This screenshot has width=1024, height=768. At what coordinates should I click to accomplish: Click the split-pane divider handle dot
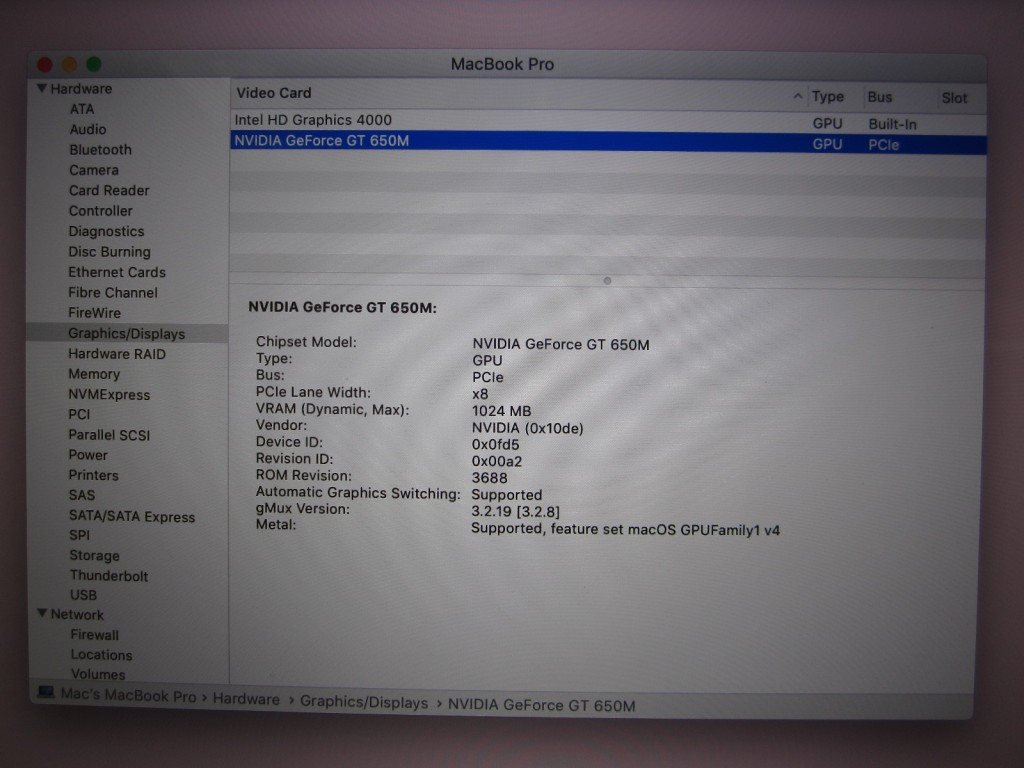[607, 281]
